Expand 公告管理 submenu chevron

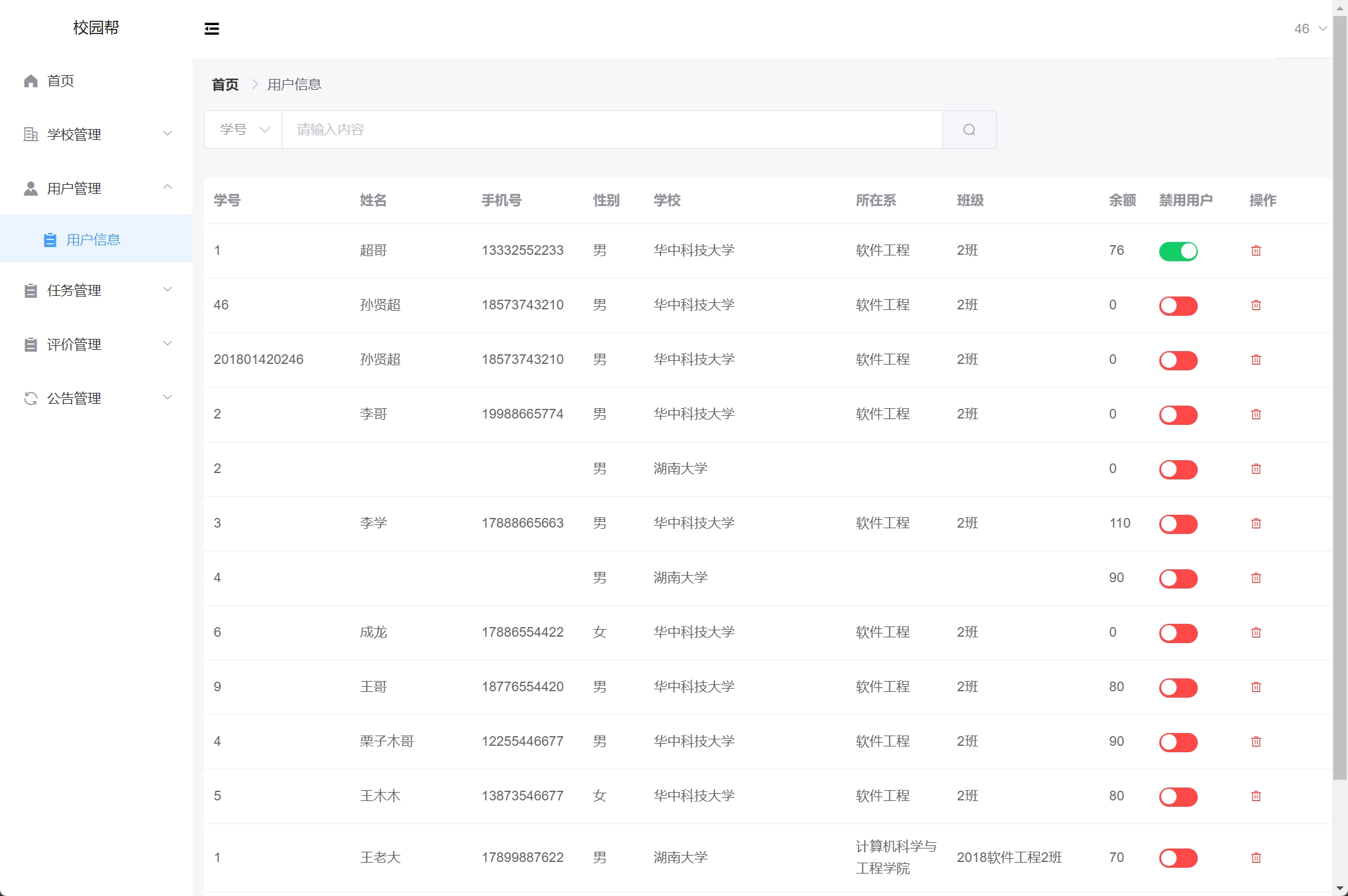tap(168, 397)
